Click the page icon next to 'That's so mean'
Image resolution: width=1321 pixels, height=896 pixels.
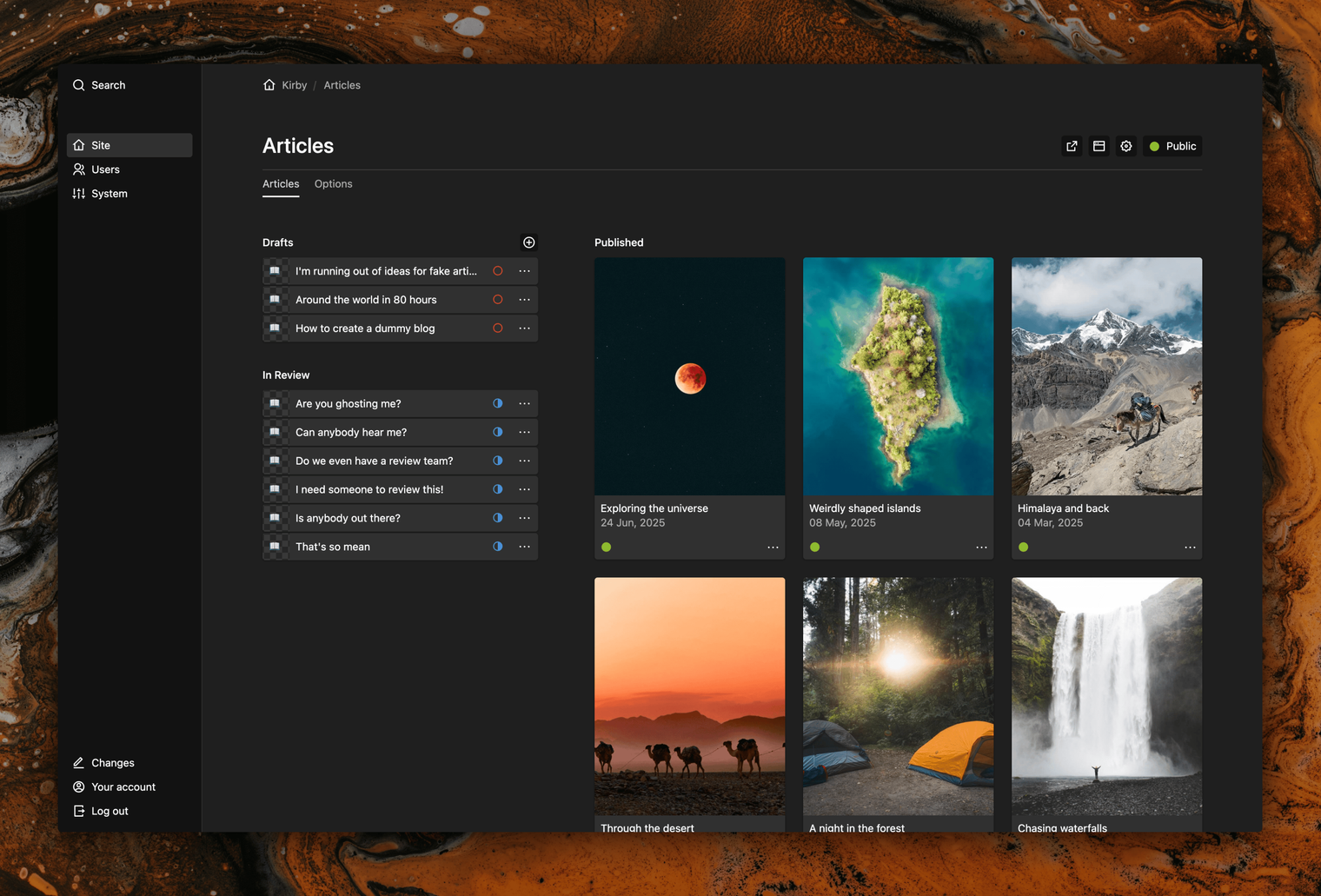click(275, 547)
